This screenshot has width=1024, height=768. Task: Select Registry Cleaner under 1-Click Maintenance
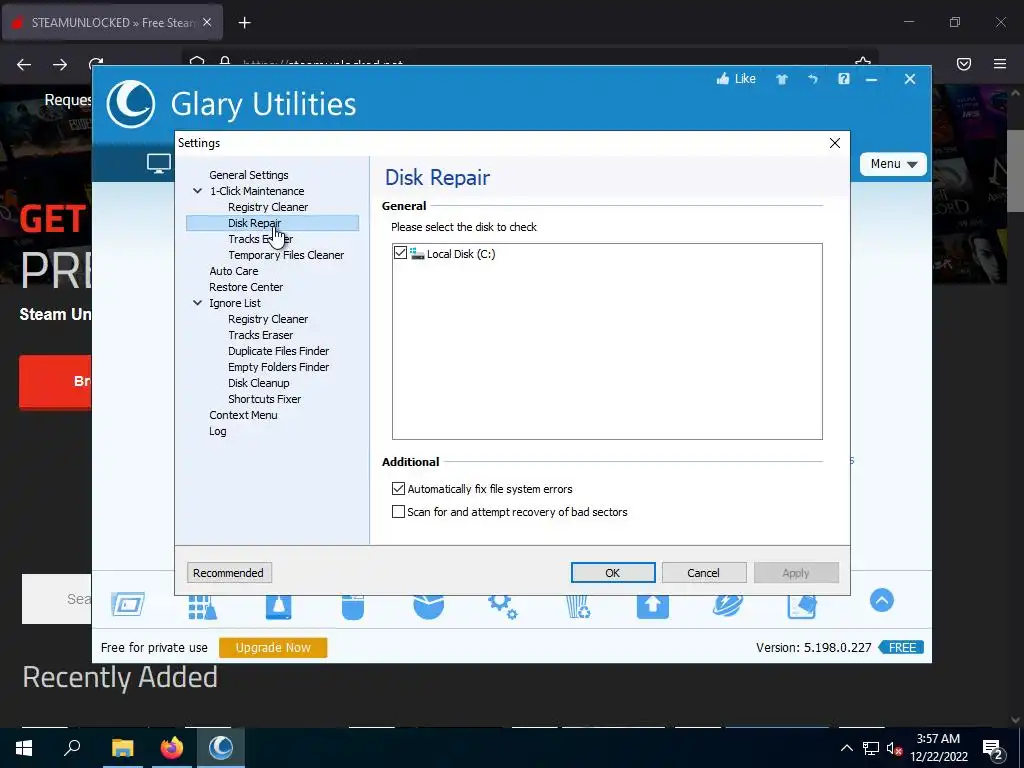click(x=268, y=207)
